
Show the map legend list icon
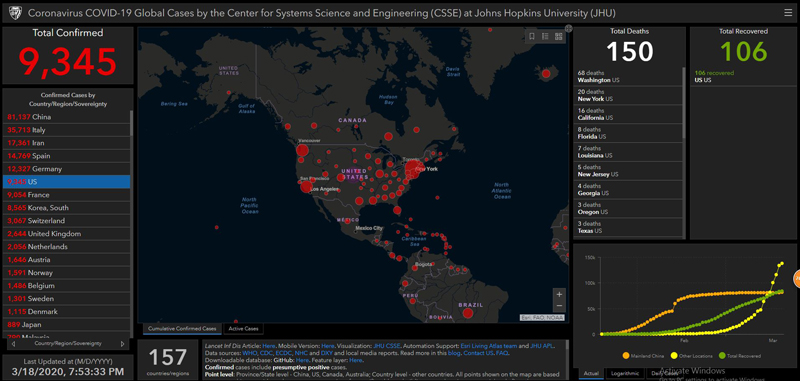click(545, 36)
